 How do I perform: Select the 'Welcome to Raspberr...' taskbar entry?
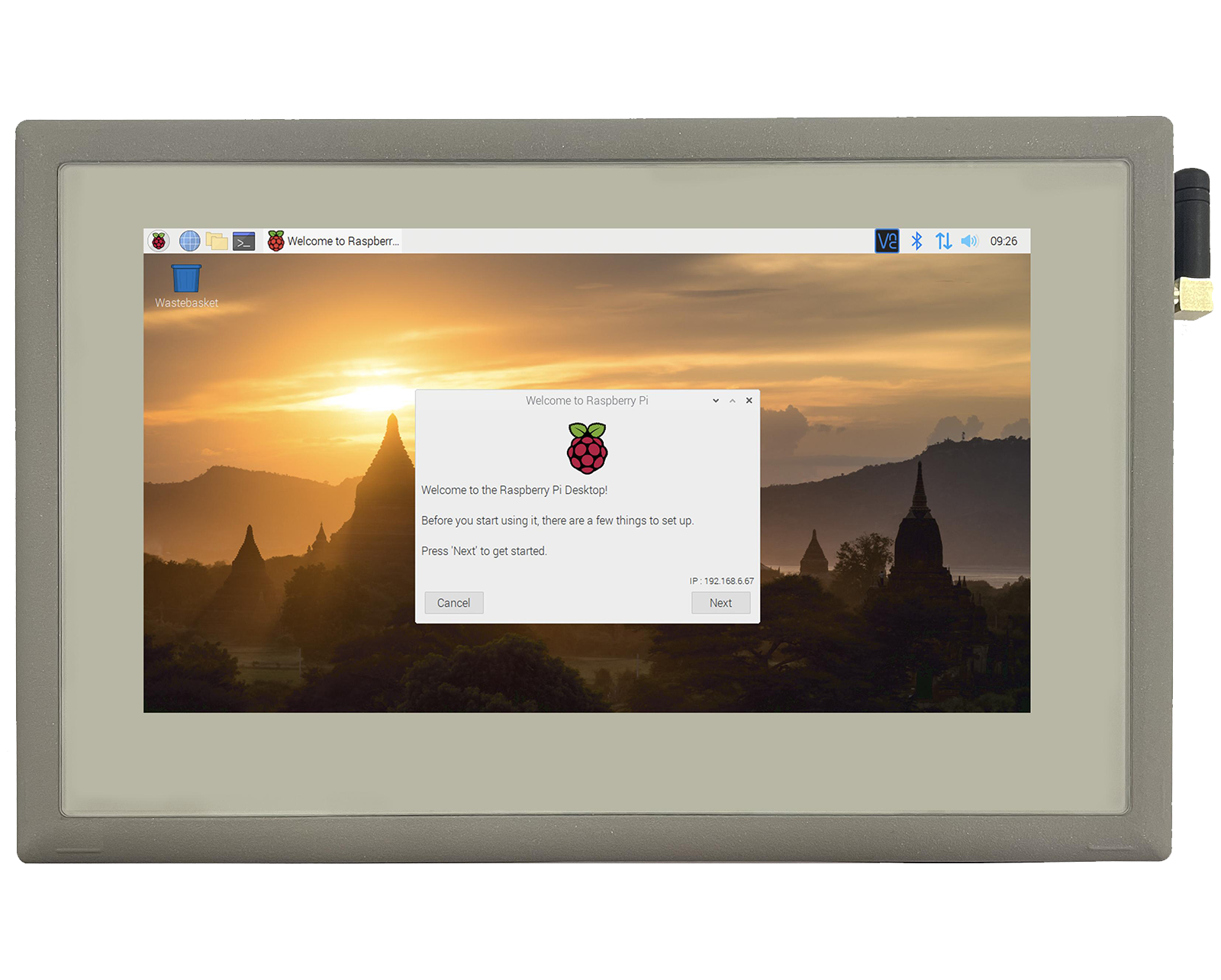(x=333, y=241)
